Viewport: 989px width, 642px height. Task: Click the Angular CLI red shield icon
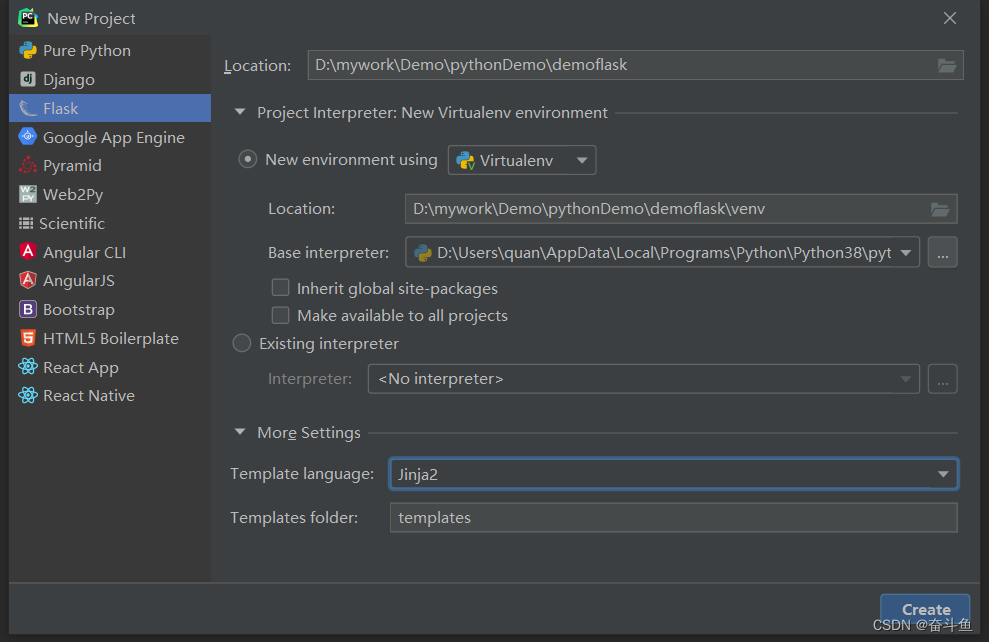(x=28, y=252)
